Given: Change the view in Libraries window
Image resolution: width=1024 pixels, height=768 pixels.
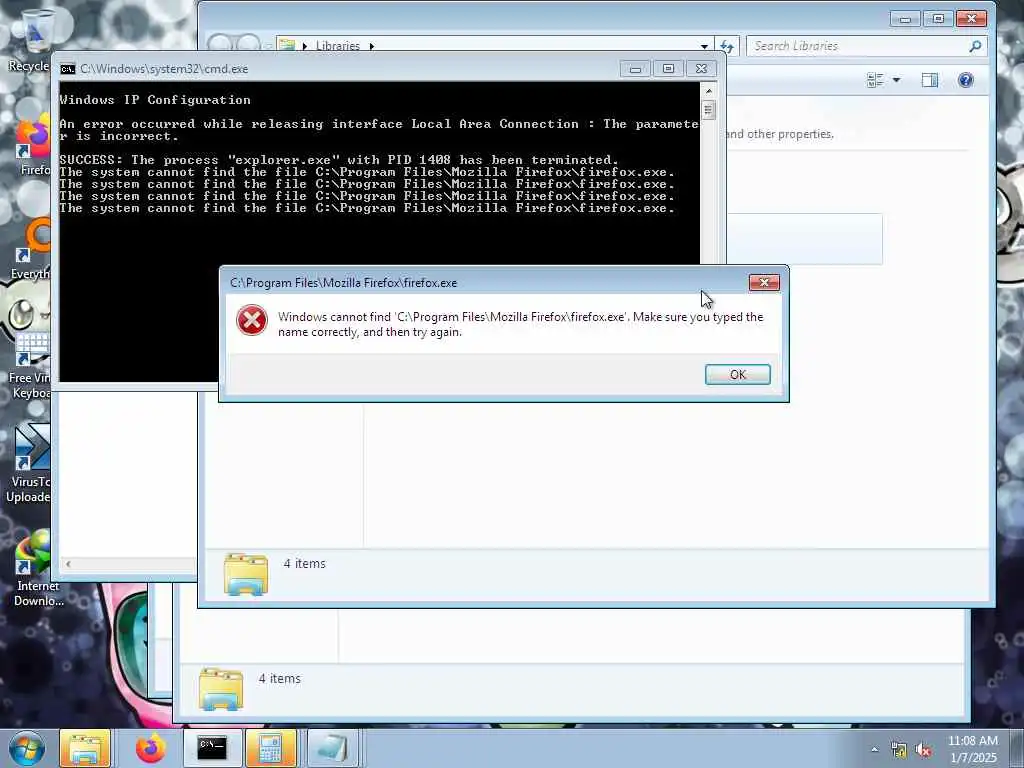Looking at the screenshot, I should click(875, 80).
